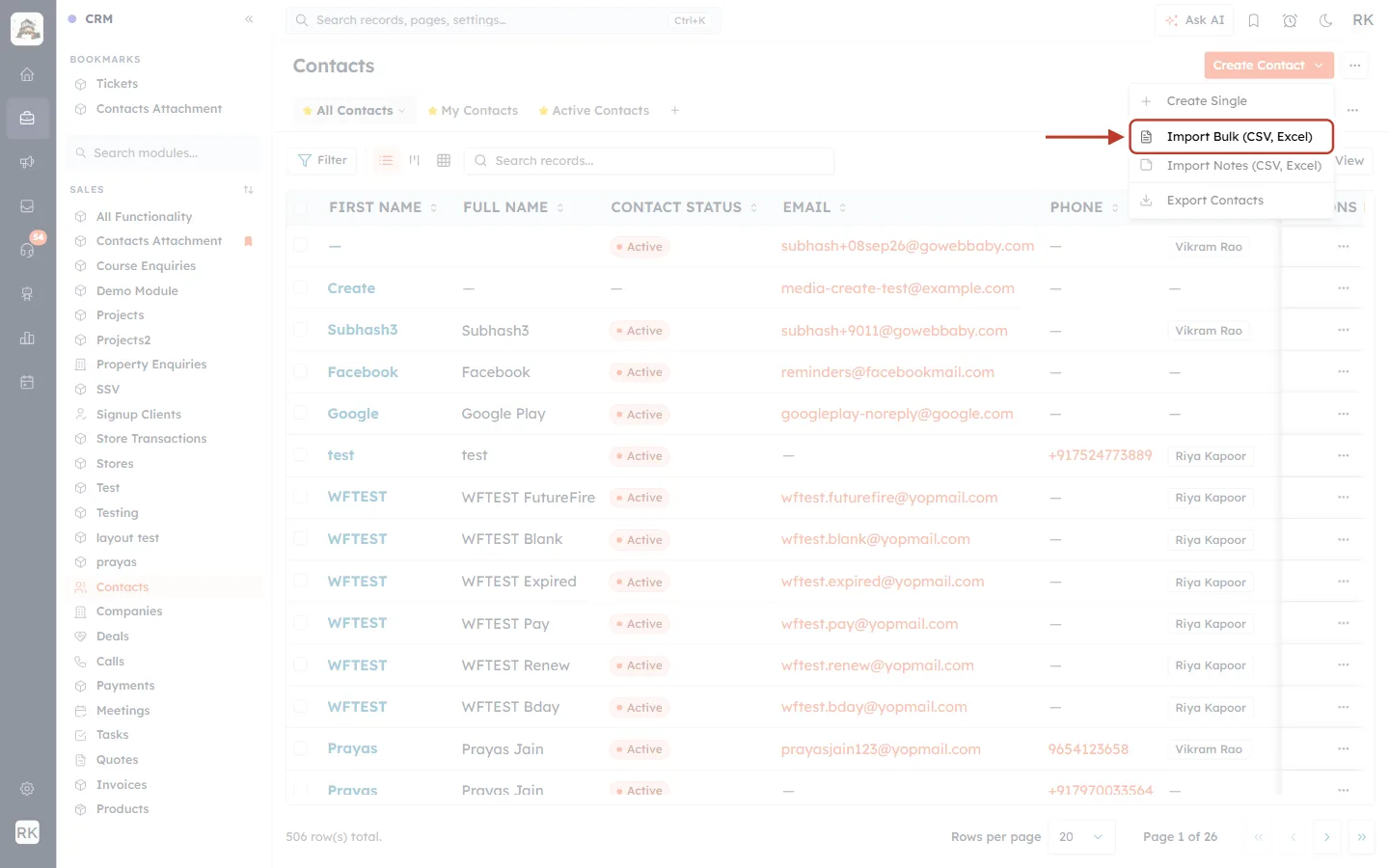1389x868 pixels.
Task: Open page options ellipsis next to Create Contact
Action: coord(1355,66)
